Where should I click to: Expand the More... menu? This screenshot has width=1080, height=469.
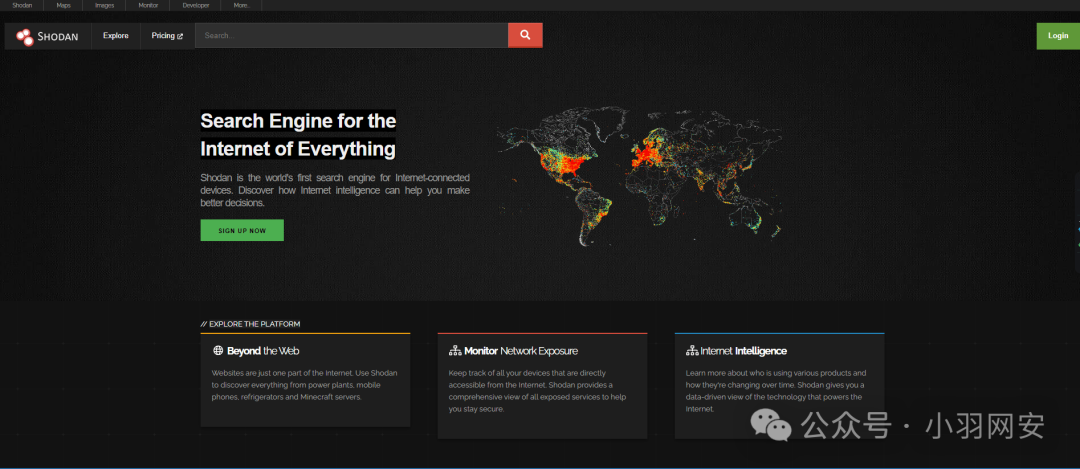pos(242,6)
